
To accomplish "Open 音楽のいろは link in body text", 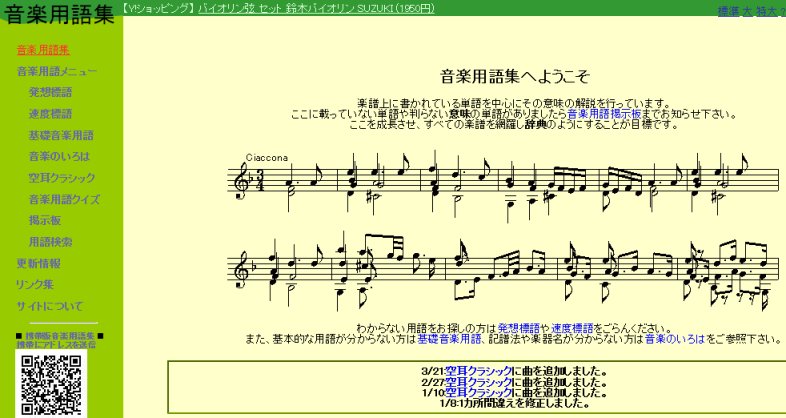I will click(x=675, y=339).
